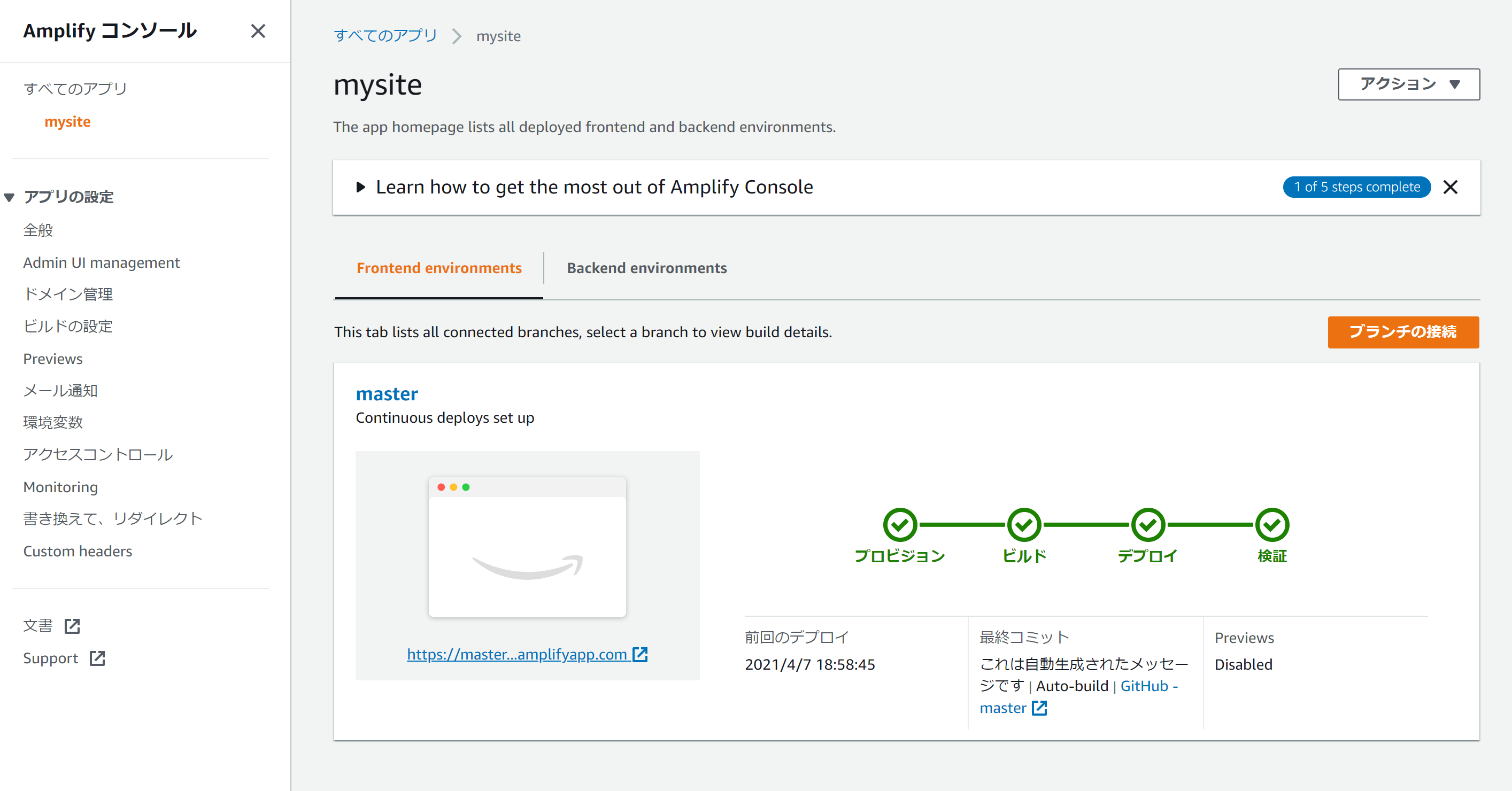Click the プロビジョン step check icon
The width and height of the screenshot is (1512, 791).
[900, 525]
